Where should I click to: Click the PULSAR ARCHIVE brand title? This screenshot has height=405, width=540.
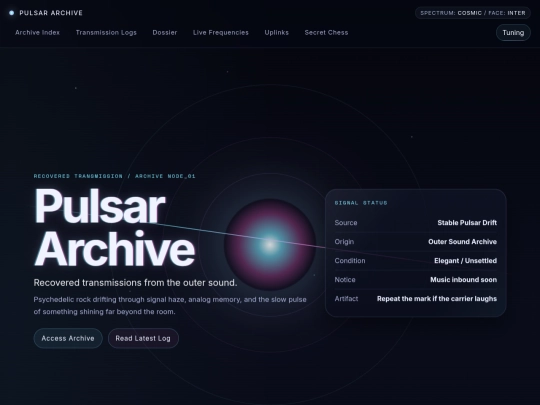point(51,13)
